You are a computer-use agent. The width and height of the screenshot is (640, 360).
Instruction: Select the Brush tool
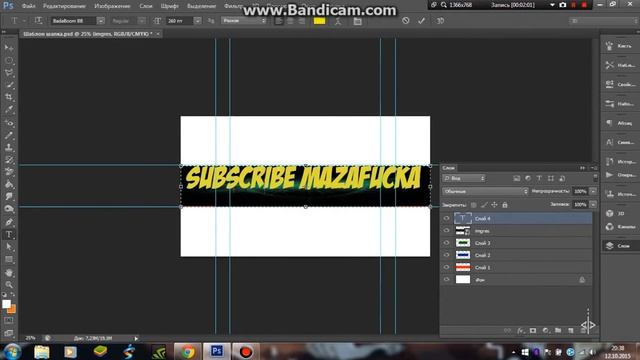click(x=9, y=135)
